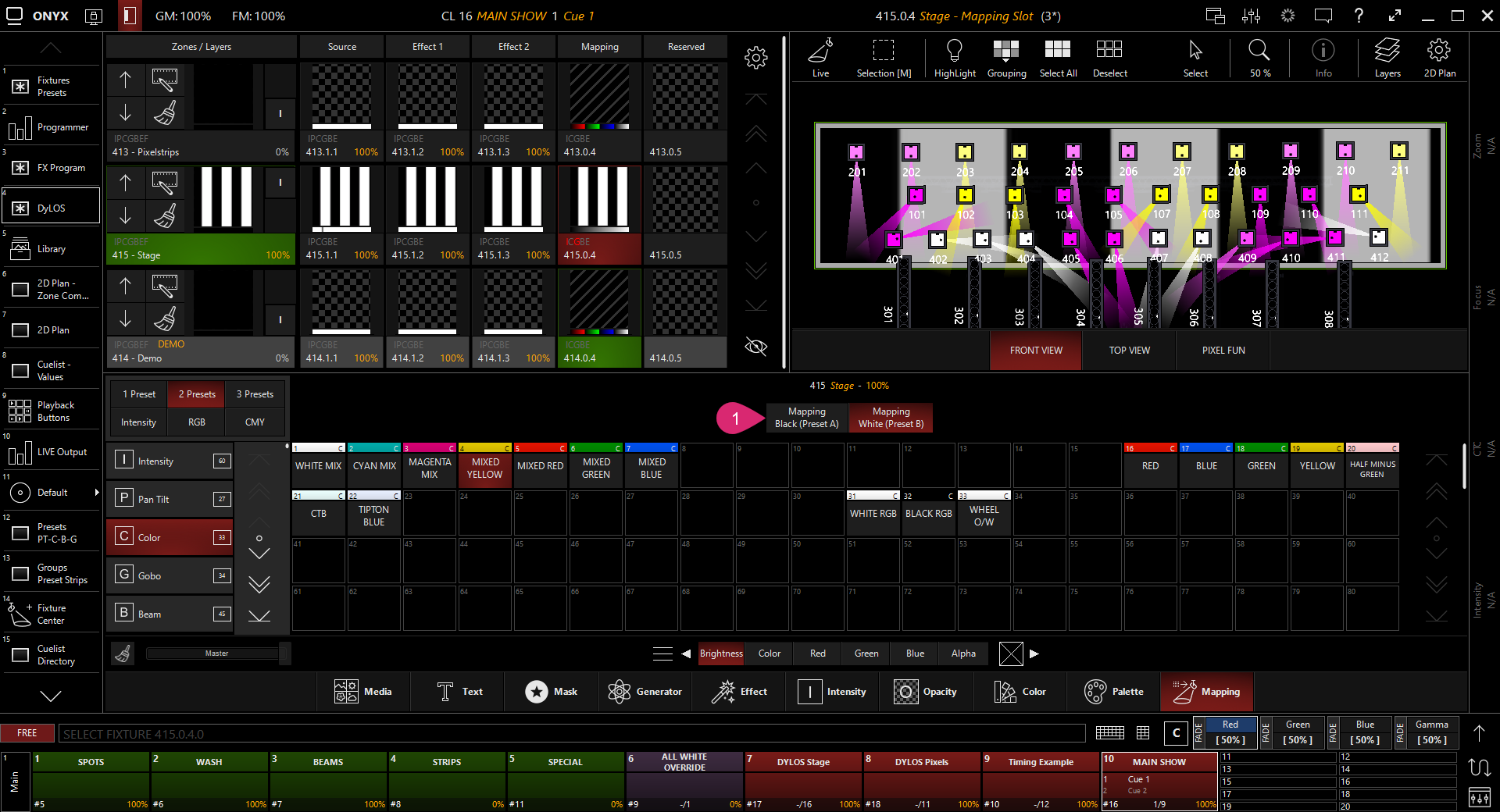Click the clear broom icon beside Master
This screenshot has height=812, width=1500.
point(123,654)
